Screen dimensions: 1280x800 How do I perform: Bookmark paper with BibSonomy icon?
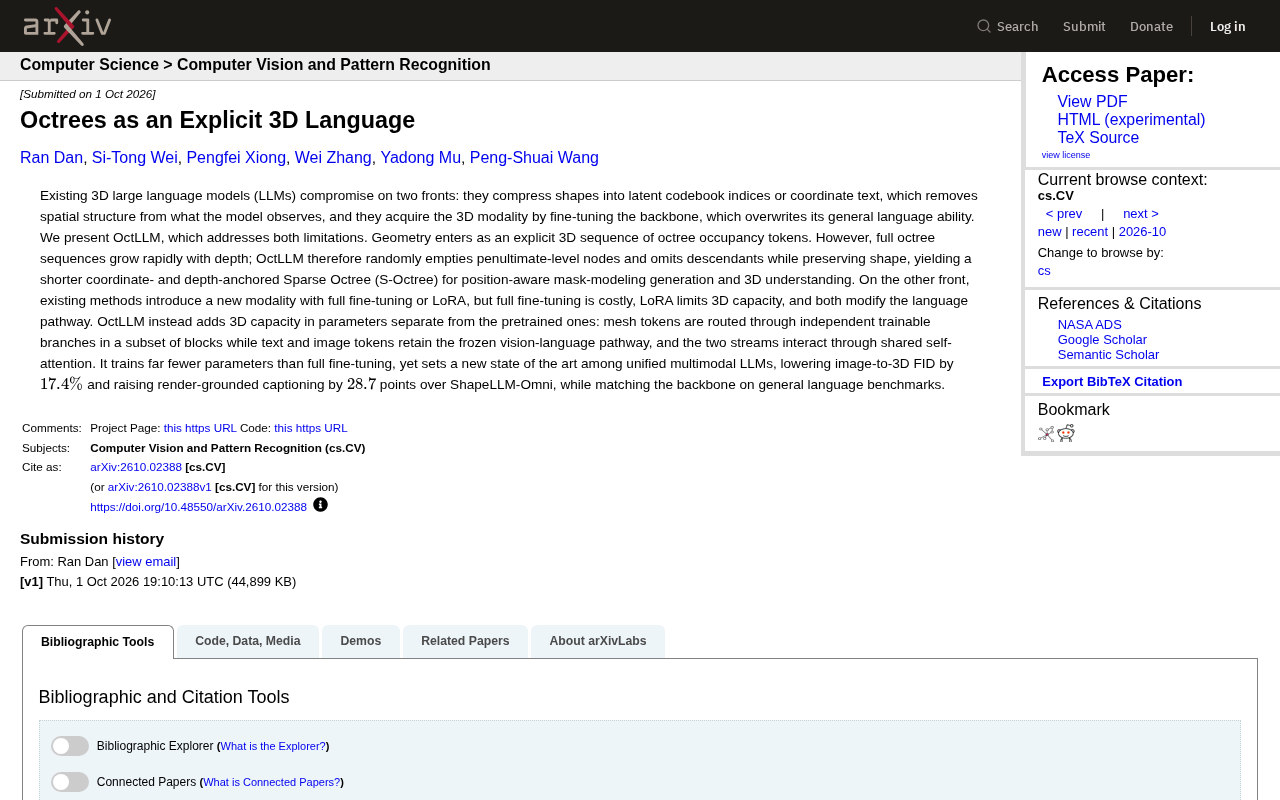pos(1046,433)
